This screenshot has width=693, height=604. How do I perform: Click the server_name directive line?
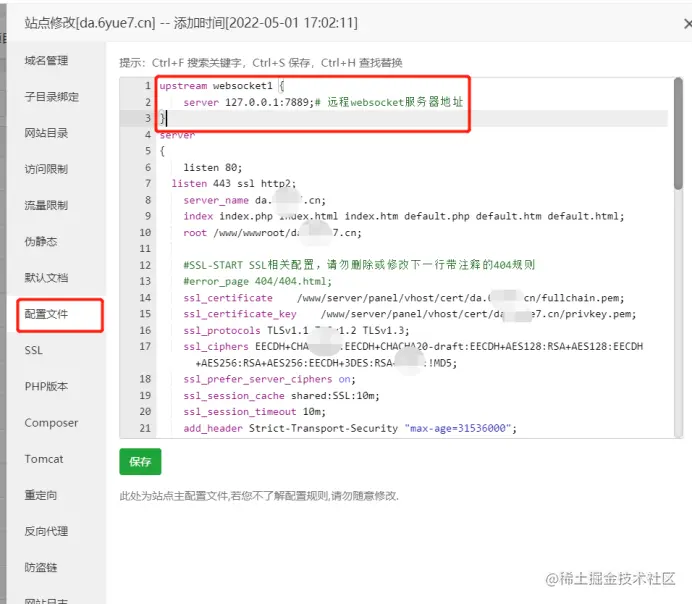coord(255,200)
